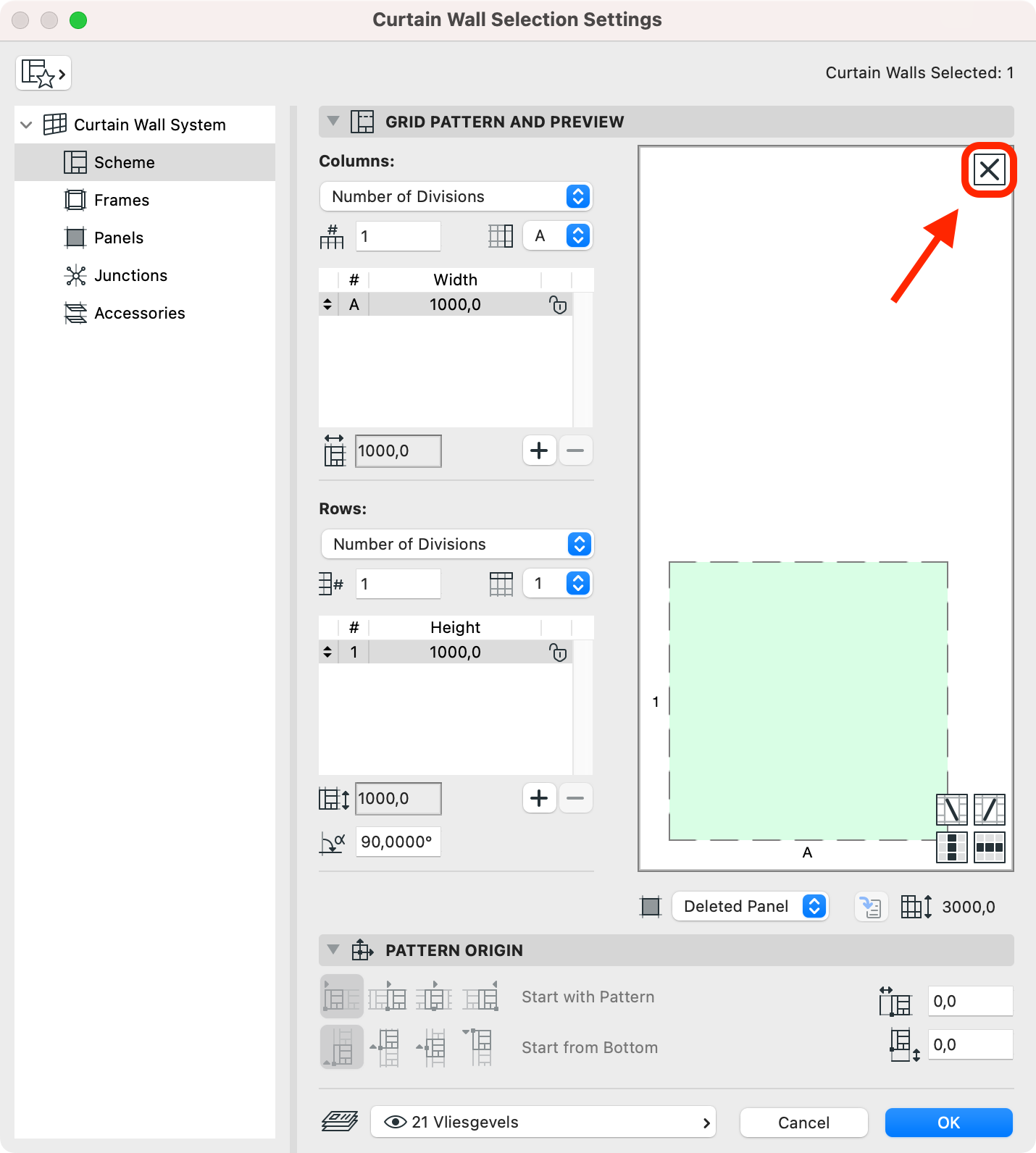Open the Favorites button at top left
The image size is (1036, 1153).
pyautogui.click(x=43, y=73)
